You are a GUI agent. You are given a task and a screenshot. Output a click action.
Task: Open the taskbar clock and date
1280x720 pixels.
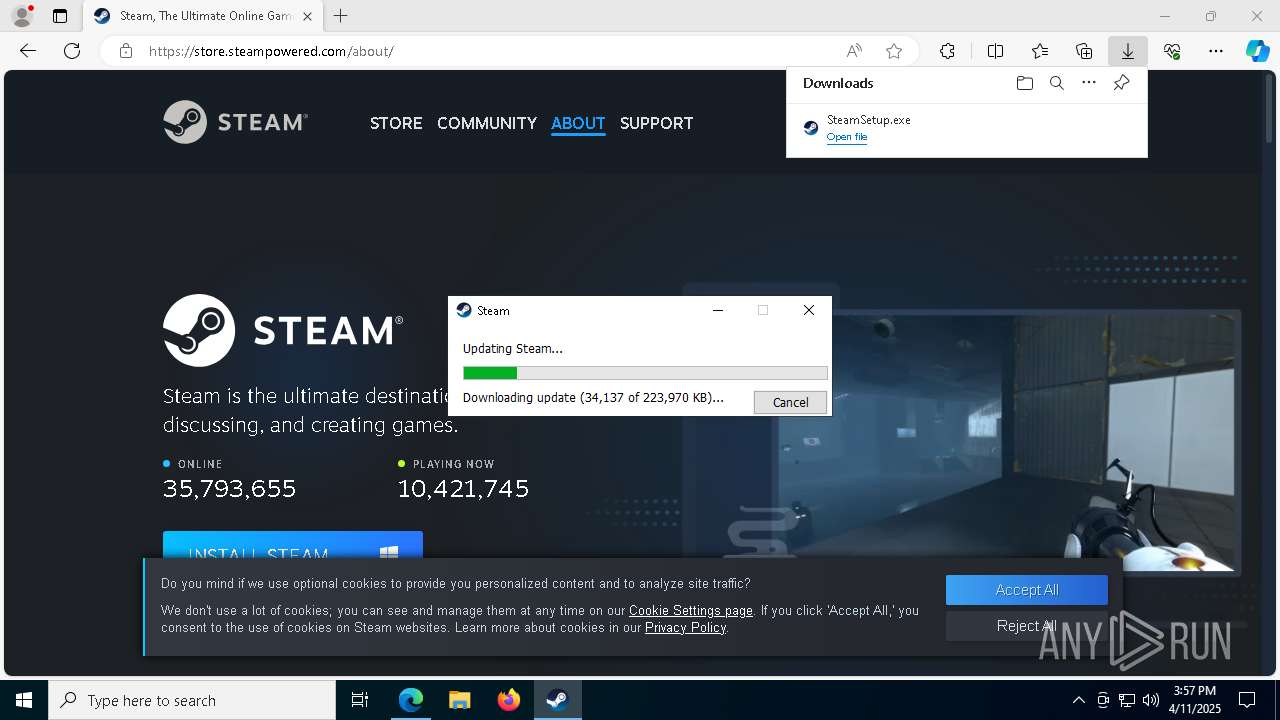pos(1194,700)
